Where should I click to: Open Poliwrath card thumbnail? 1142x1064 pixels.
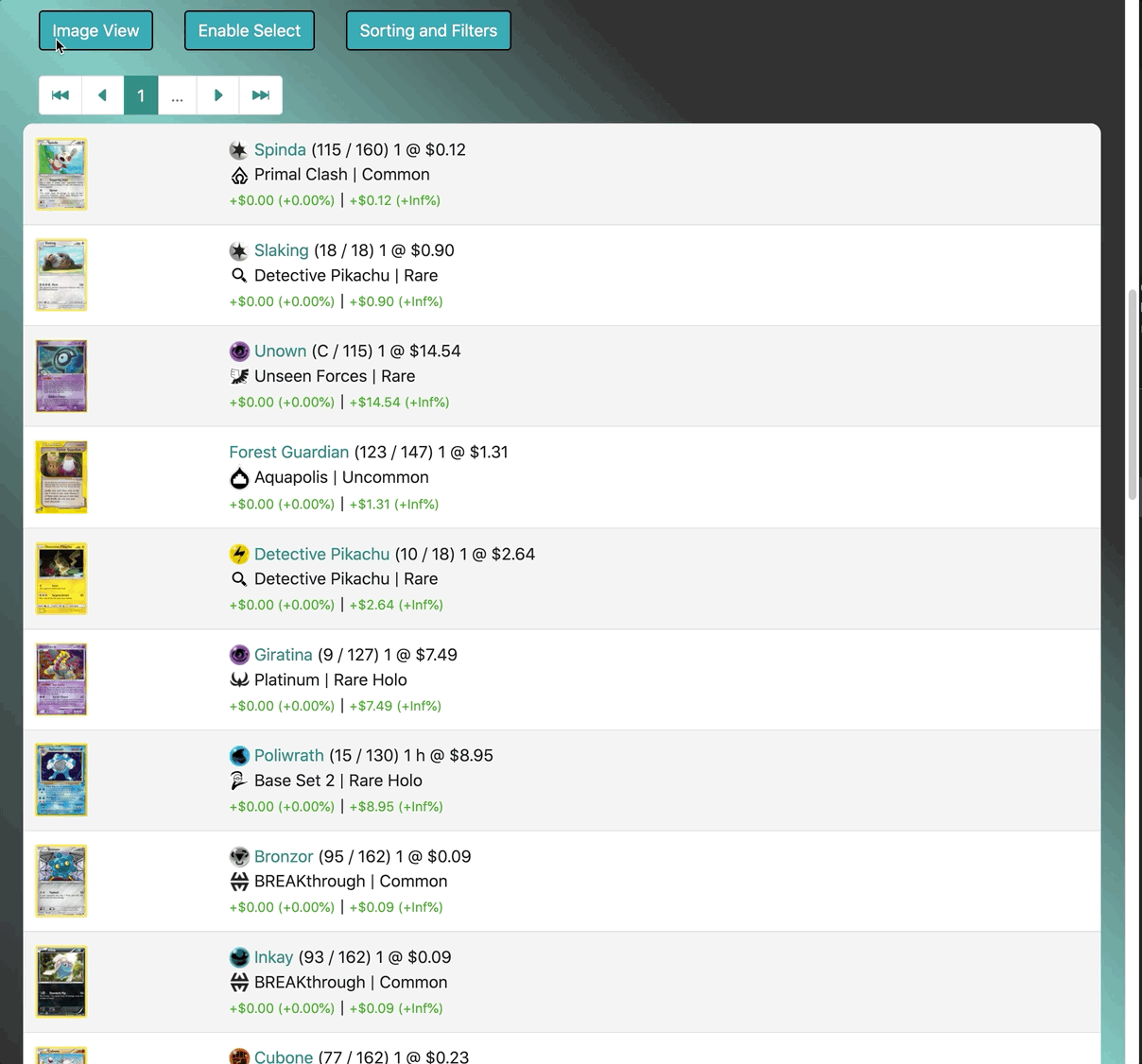(x=61, y=781)
